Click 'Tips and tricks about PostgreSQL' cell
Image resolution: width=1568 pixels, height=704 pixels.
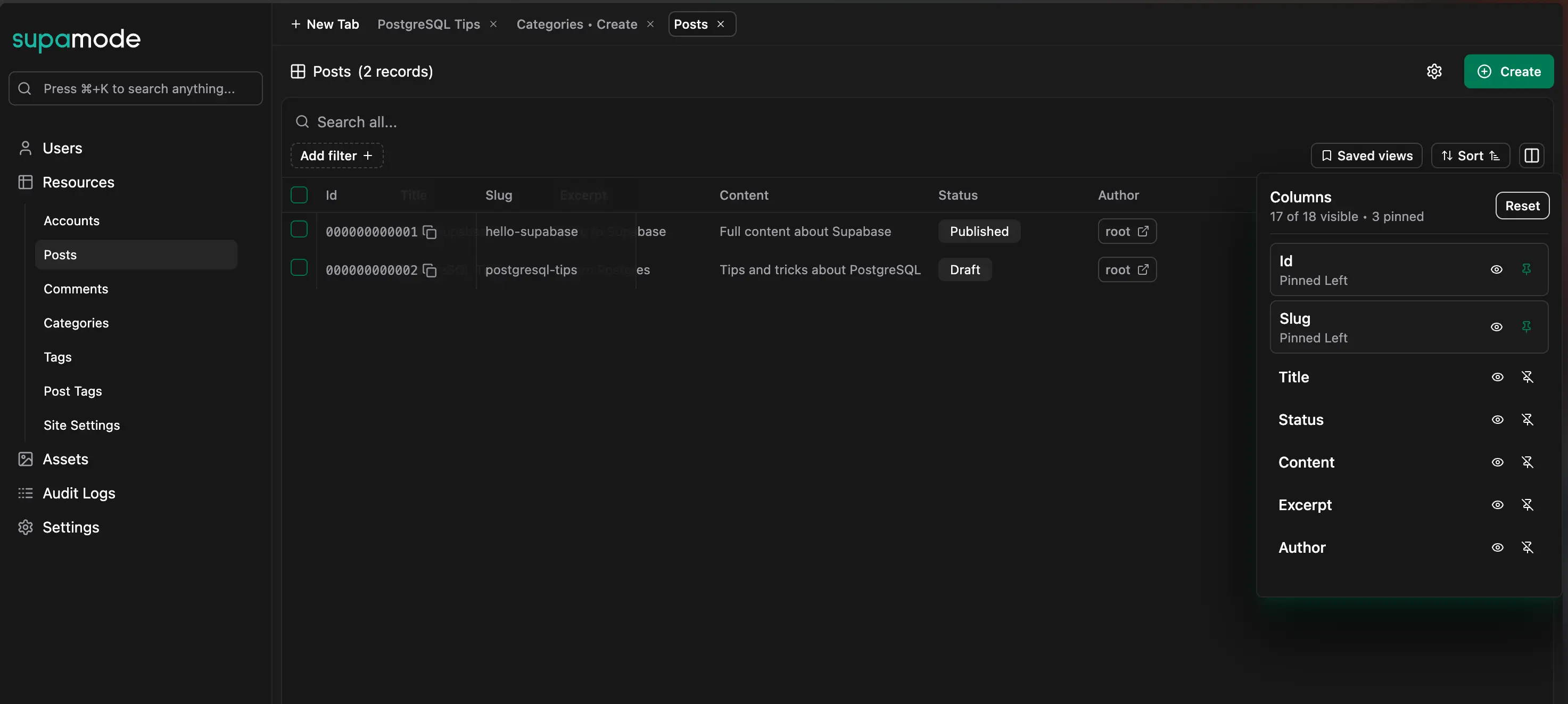pos(820,270)
